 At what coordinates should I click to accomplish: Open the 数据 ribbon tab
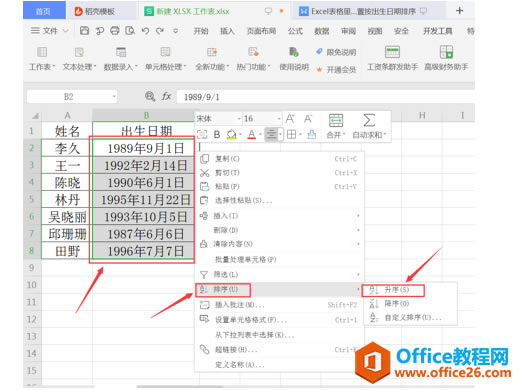[322, 31]
